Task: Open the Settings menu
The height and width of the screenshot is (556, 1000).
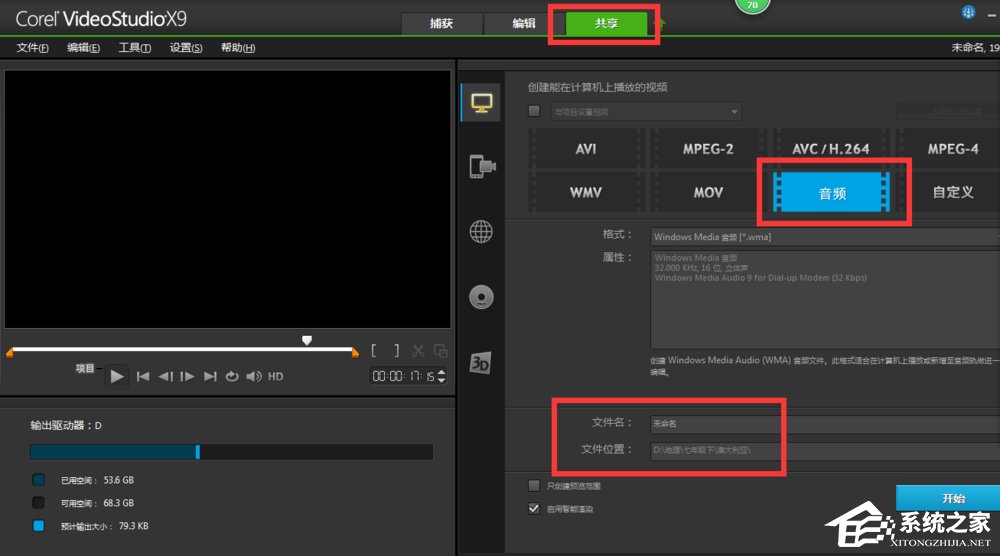Action: click(186, 48)
